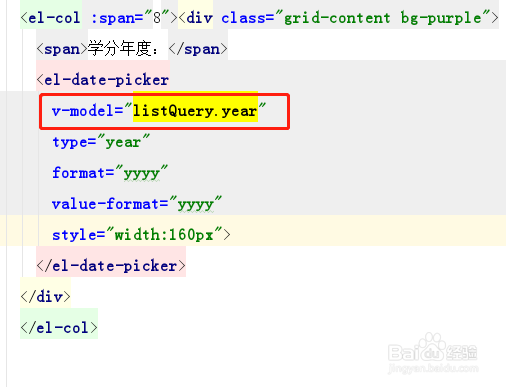This screenshot has width=506, height=387.
Task: Click the closing </el-date-picker> tag
Action: (x=111, y=266)
